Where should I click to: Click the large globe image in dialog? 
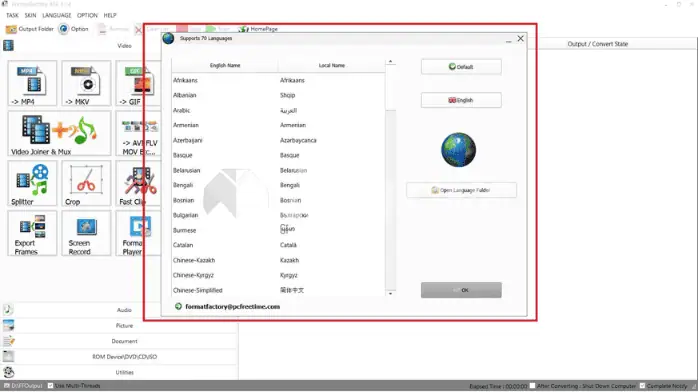[x=458, y=150]
